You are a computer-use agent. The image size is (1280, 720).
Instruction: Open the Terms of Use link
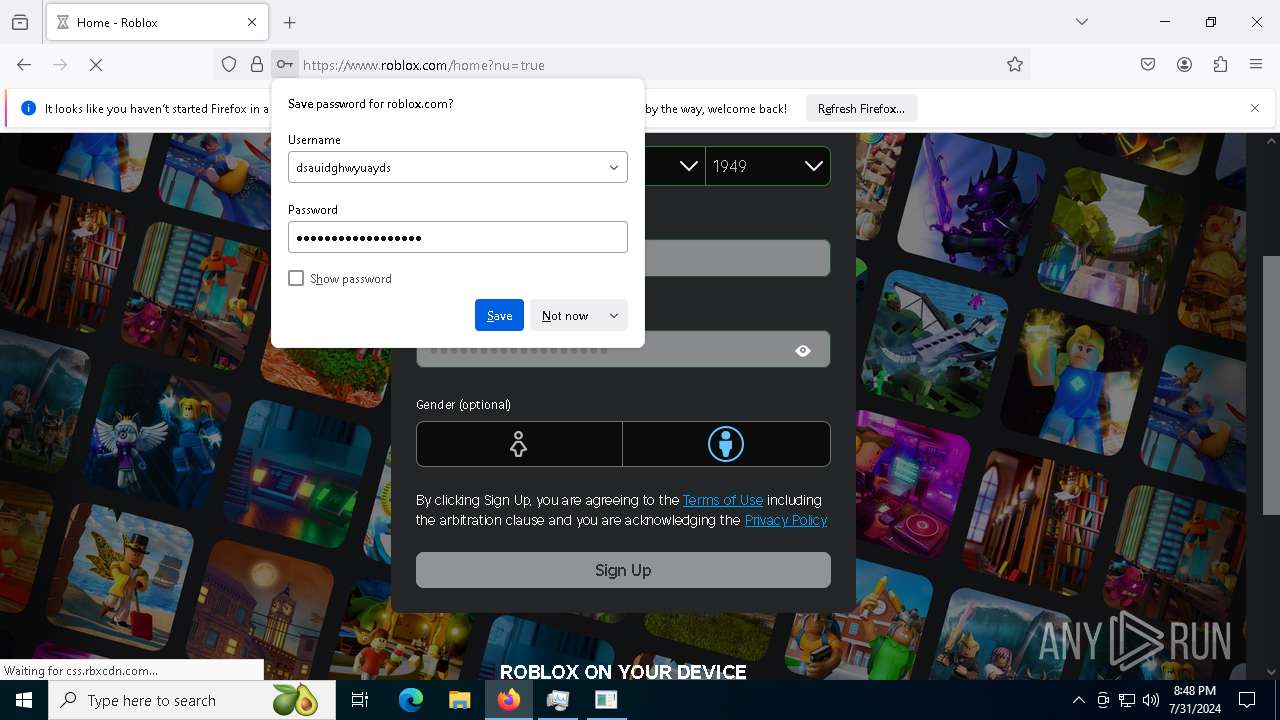click(723, 500)
